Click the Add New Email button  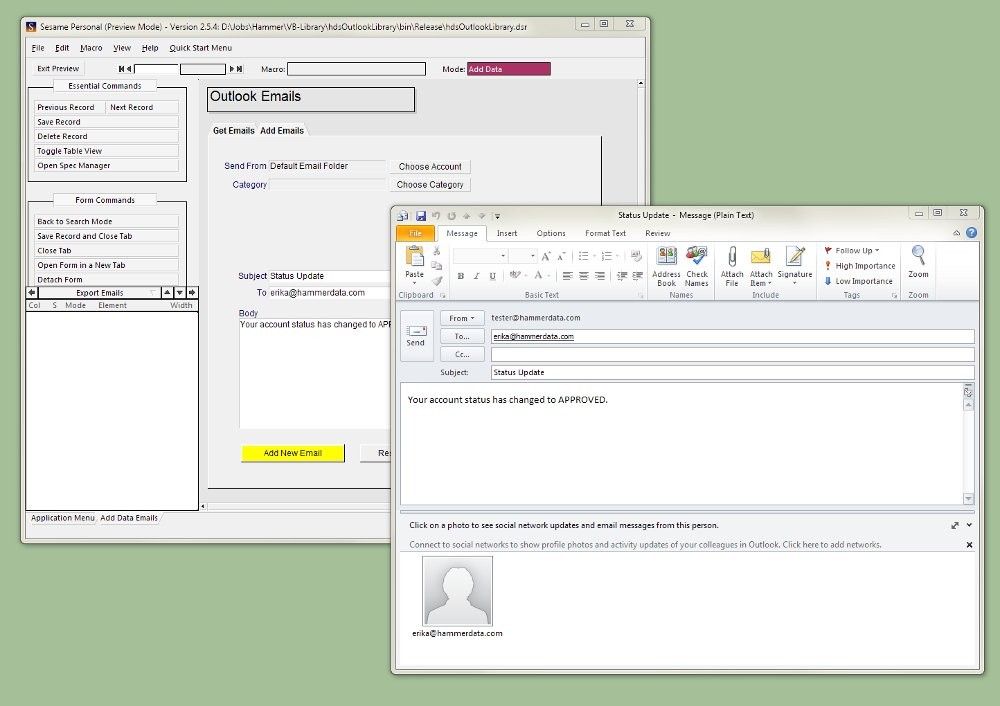click(x=293, y=453)
